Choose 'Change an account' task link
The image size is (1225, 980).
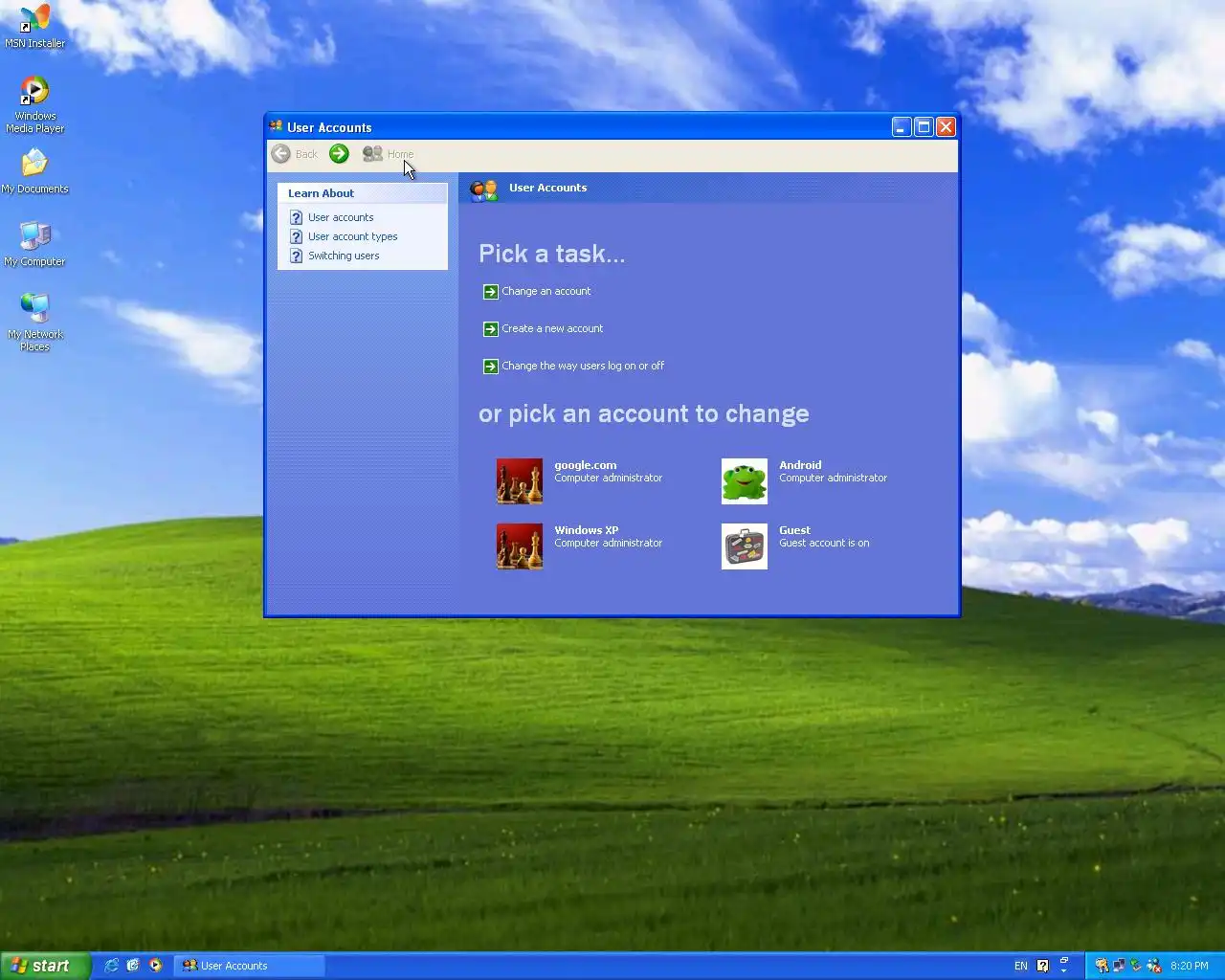(x=546, y=291)
